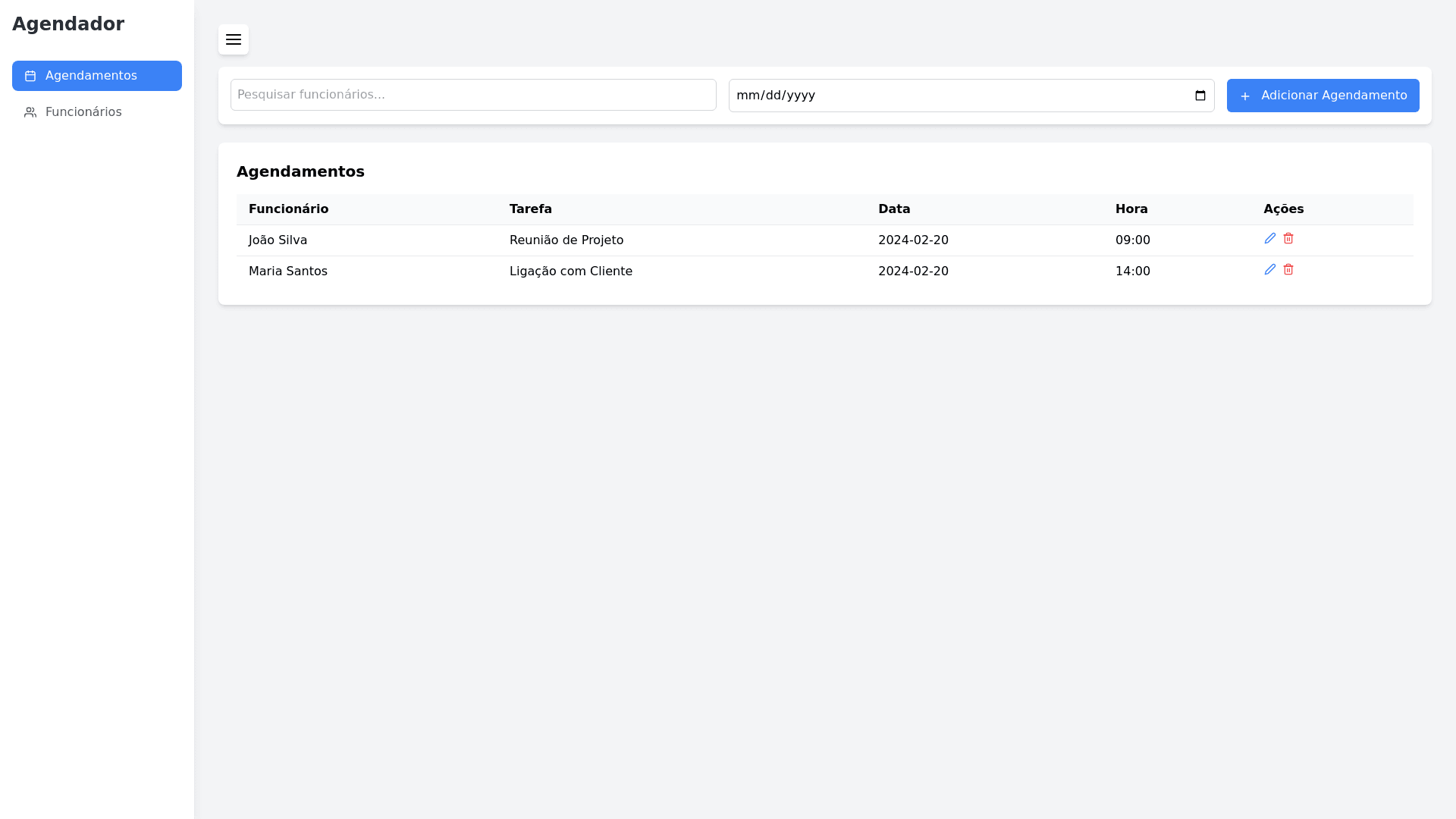Click the Data column header
The width and height of the screenshot is (1456, 819).
click(894, 209)
